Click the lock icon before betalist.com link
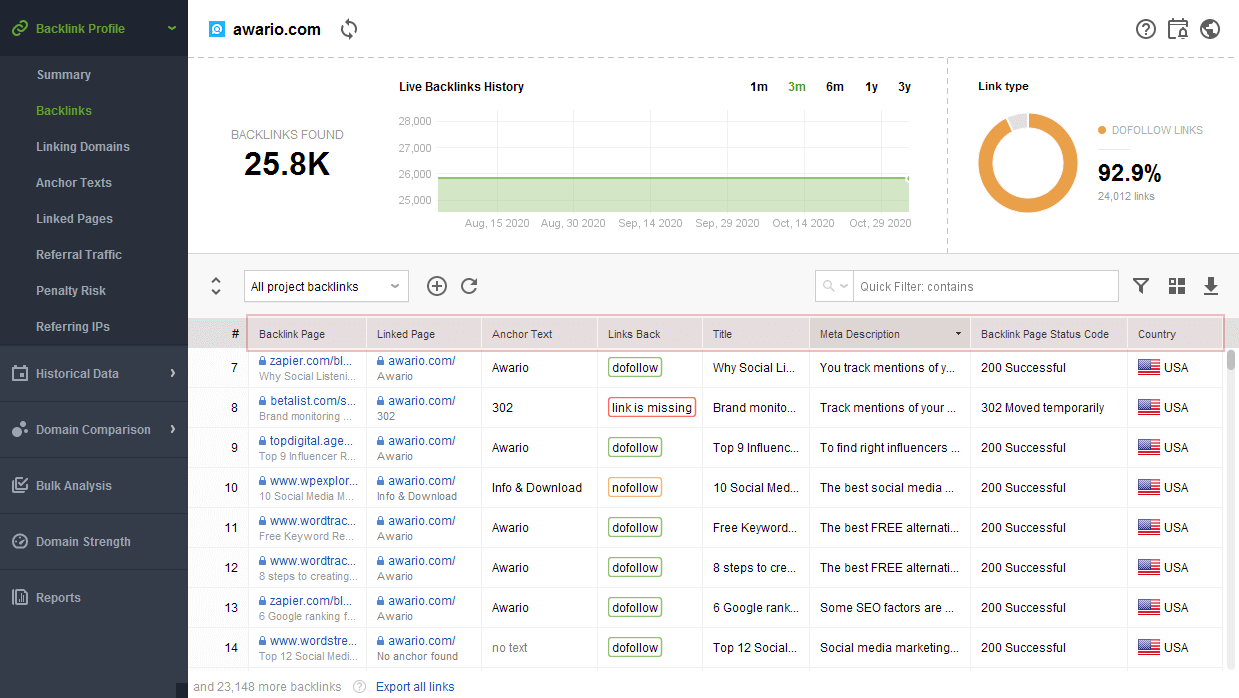 pyautogui.click(x=263, y=401)
